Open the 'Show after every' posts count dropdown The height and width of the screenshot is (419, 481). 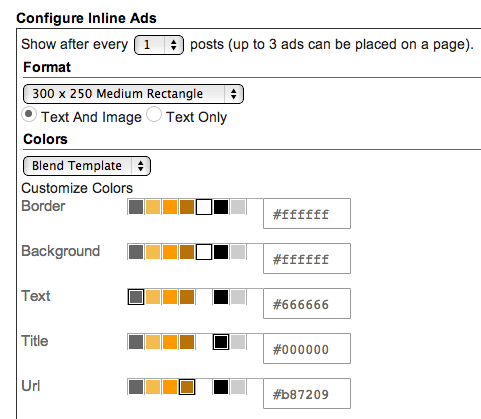click(159, 45)
